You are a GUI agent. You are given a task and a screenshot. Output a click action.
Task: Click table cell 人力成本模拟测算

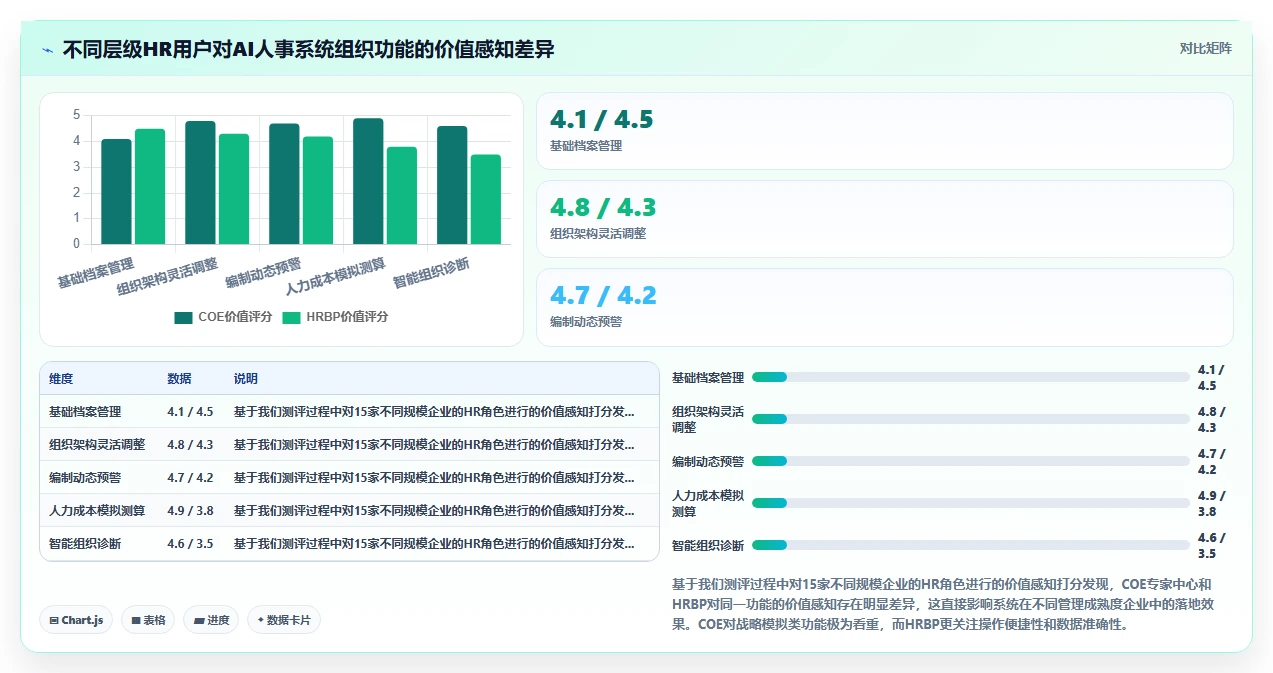[97, 511]
